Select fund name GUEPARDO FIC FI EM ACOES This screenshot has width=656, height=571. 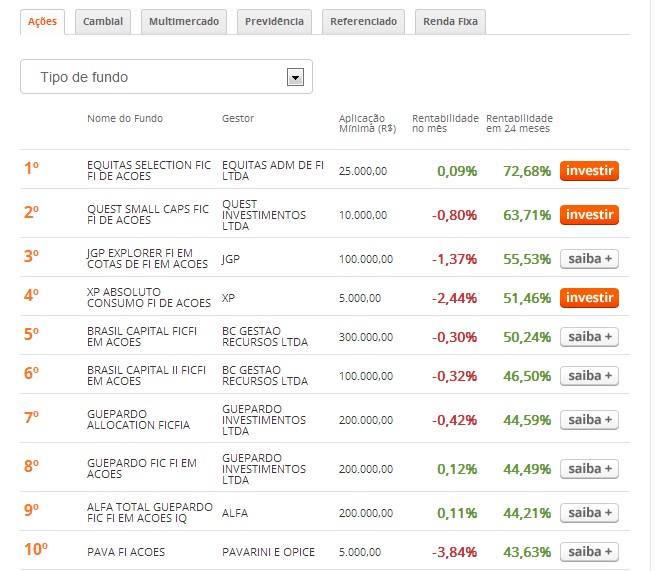click(142, 469)
